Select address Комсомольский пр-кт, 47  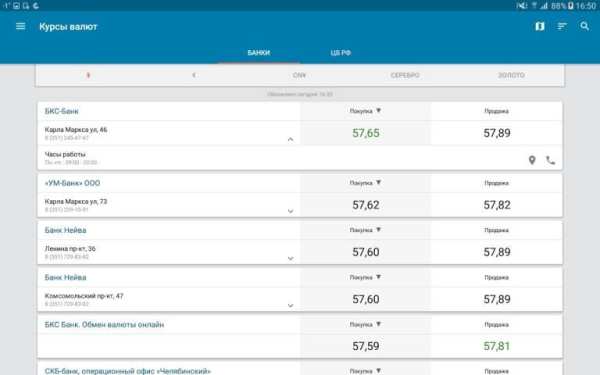pyautogui.click(x=84, y=295)
